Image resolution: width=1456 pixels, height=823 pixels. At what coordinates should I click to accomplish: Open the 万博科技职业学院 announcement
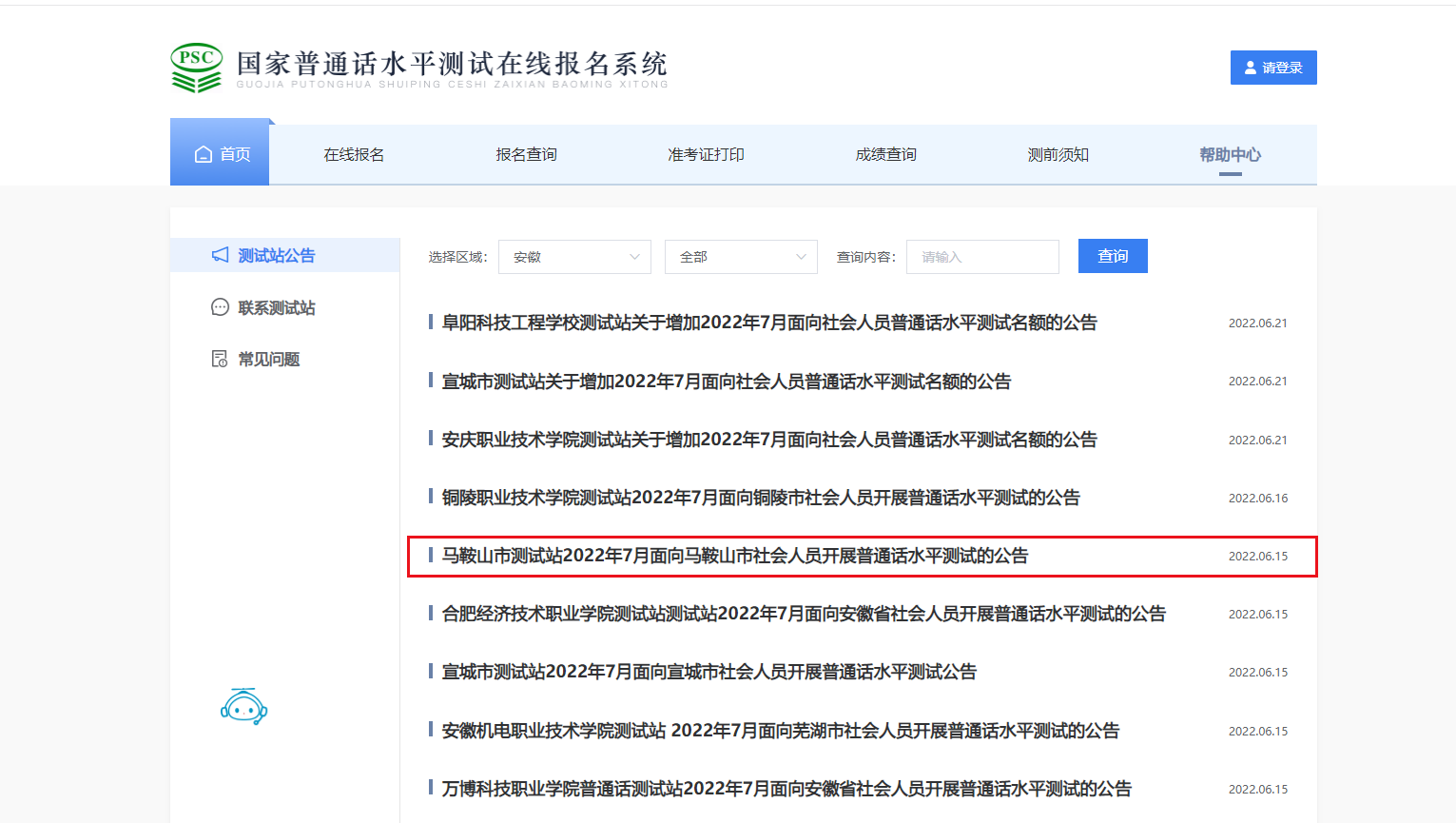(786, 789)
